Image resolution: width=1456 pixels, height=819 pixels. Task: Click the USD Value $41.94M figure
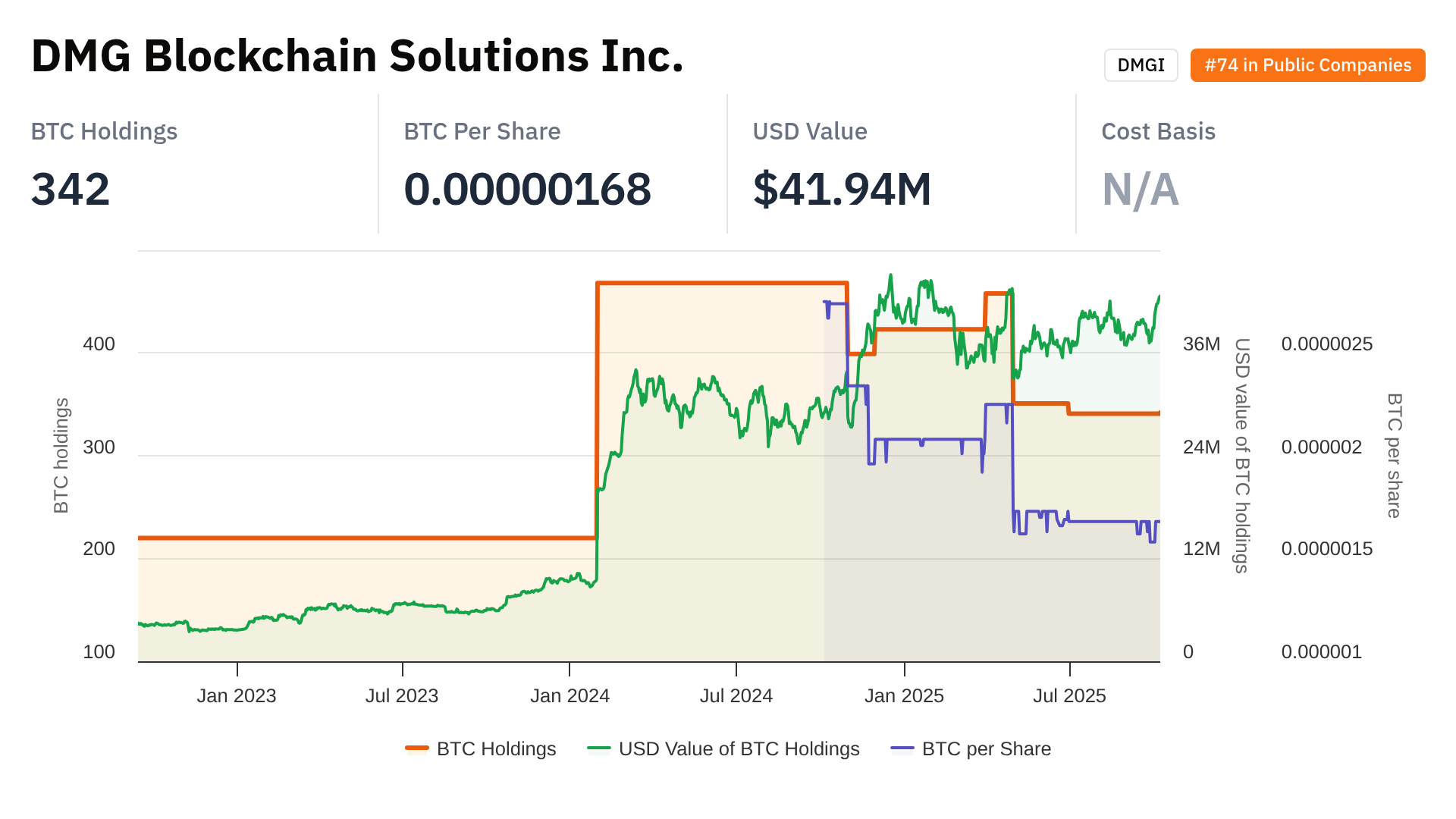point(842,189)
